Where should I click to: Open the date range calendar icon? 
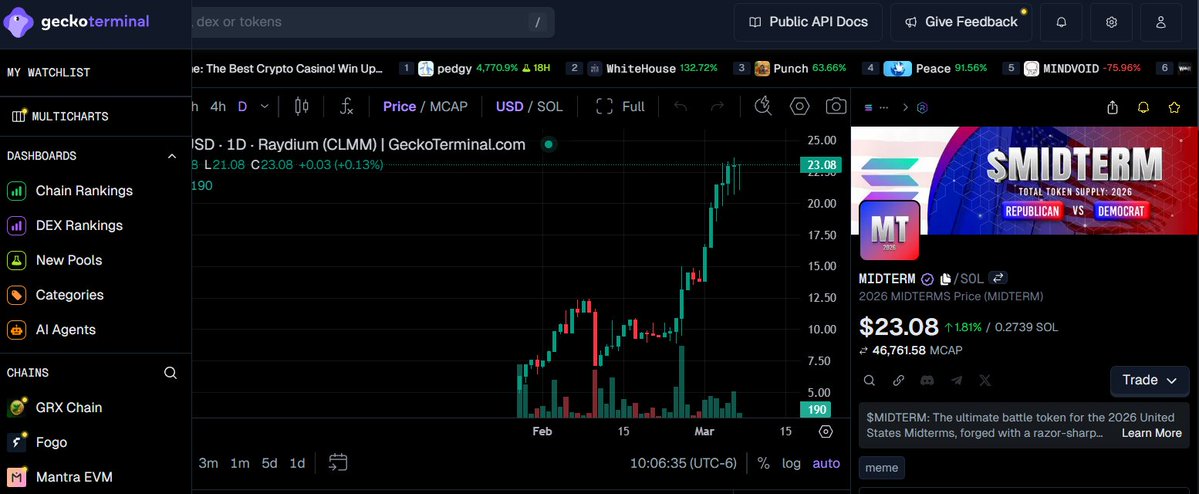pos(338,462)
